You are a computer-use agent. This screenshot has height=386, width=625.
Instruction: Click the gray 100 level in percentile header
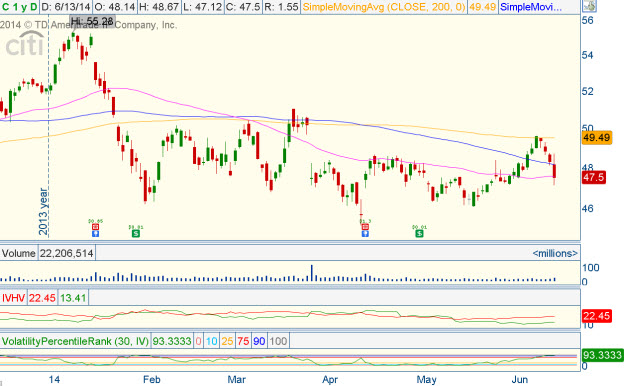coord(278,341)
